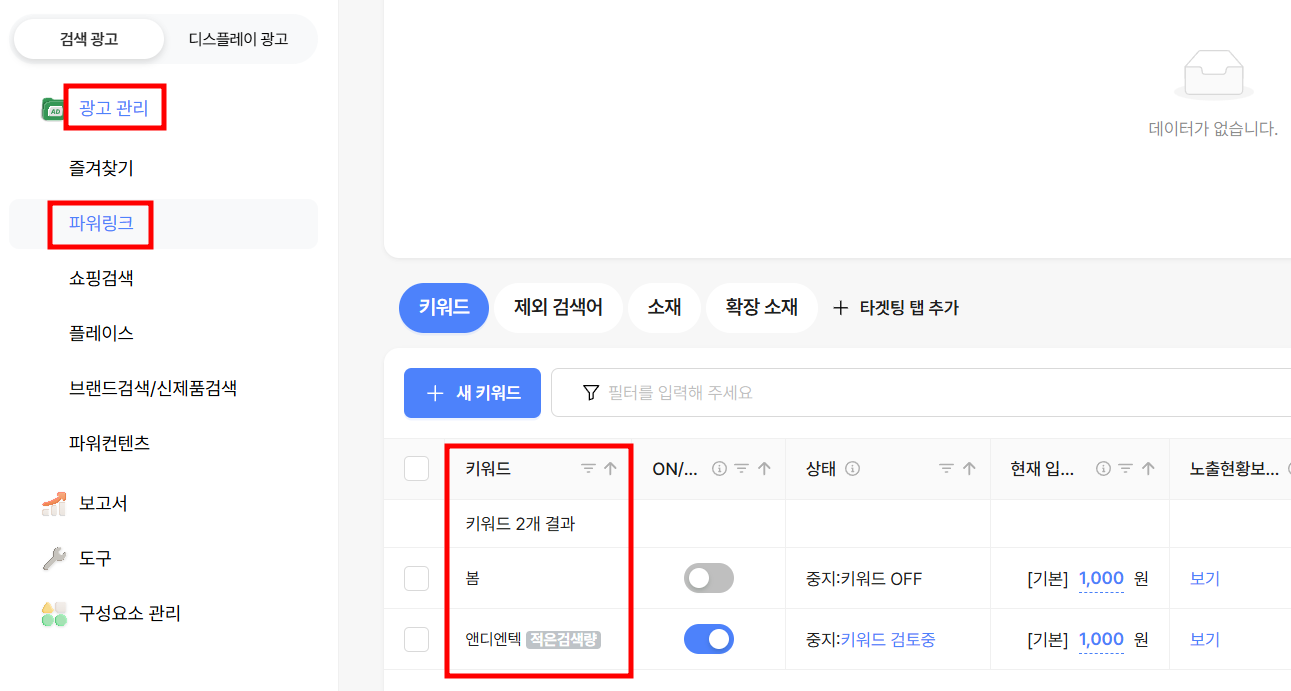Click the 새 키워드 button
This screenshot has width=1291, height=691.
472,393
